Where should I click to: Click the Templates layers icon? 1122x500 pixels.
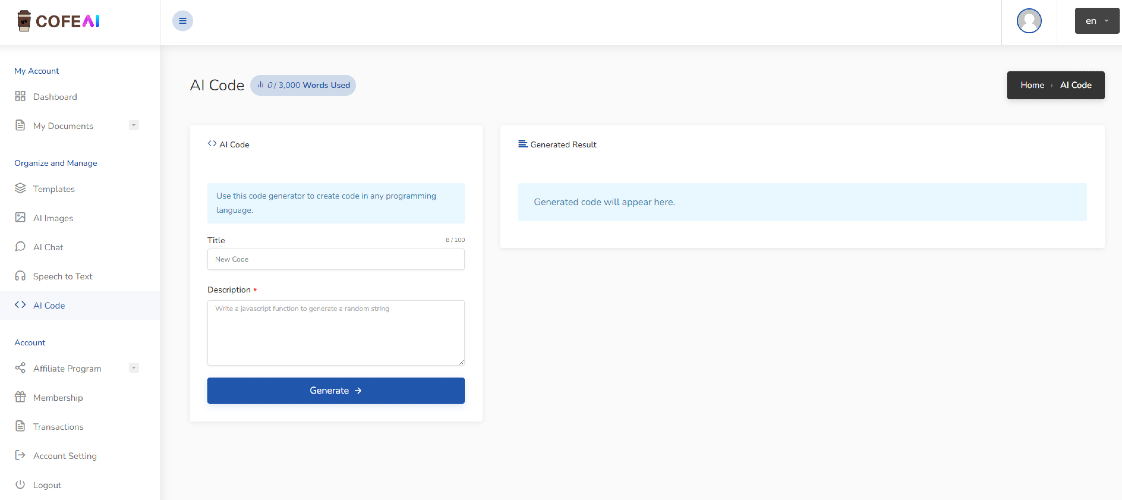tap(20, 189)
